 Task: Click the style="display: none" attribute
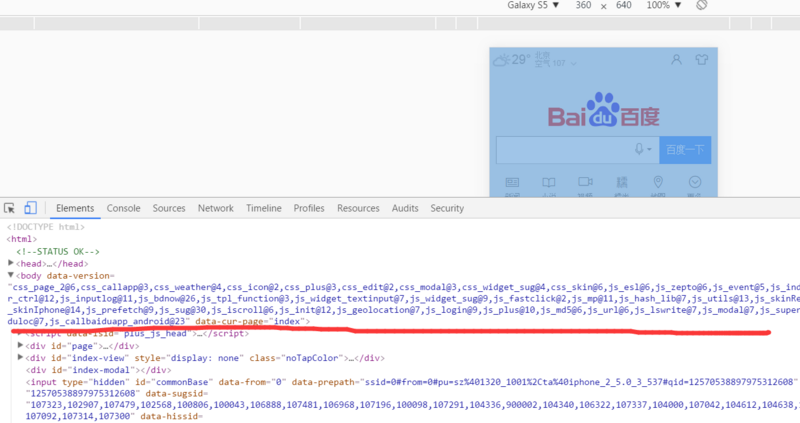189,358
